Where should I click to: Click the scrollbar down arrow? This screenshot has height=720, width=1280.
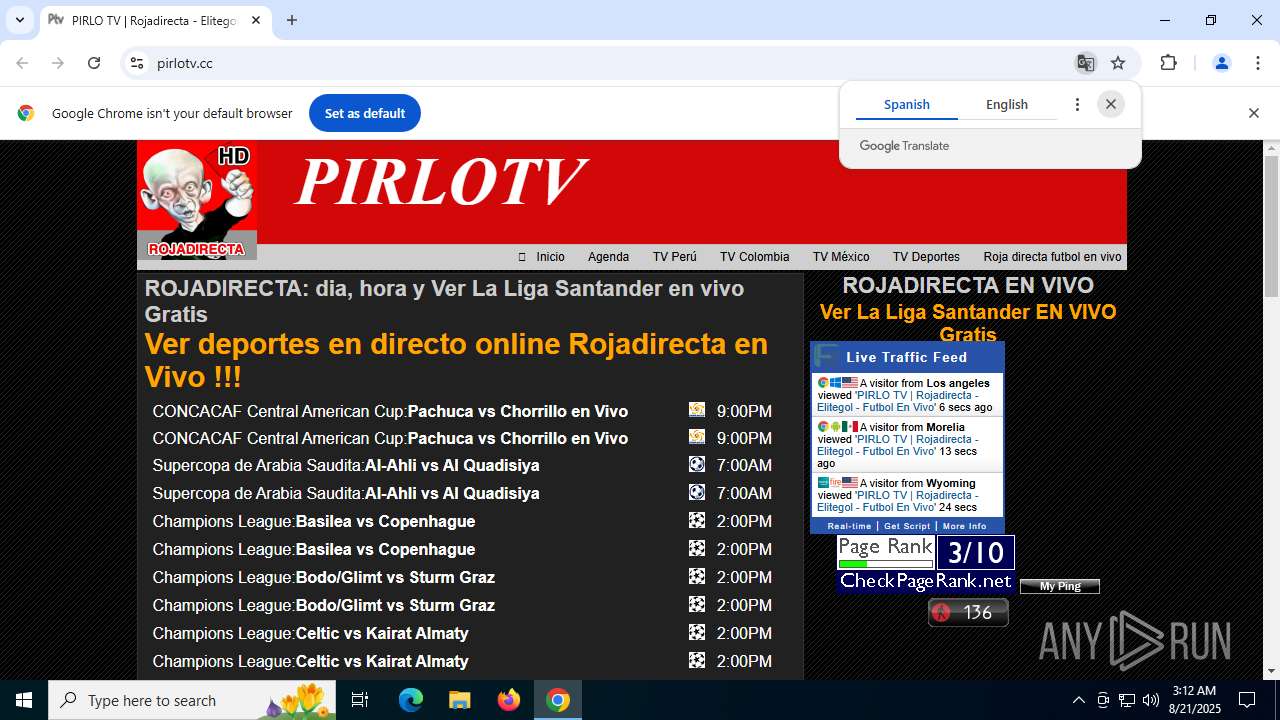[1271, 671]
